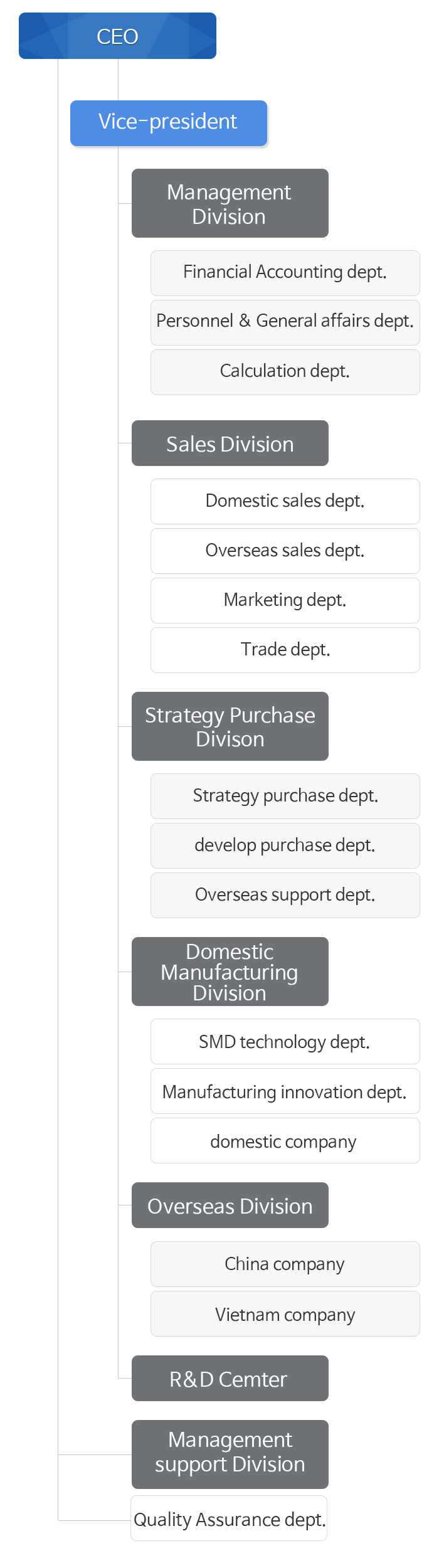
Task: Open the R&D Cemter heading
Action: coord(230,1379)
